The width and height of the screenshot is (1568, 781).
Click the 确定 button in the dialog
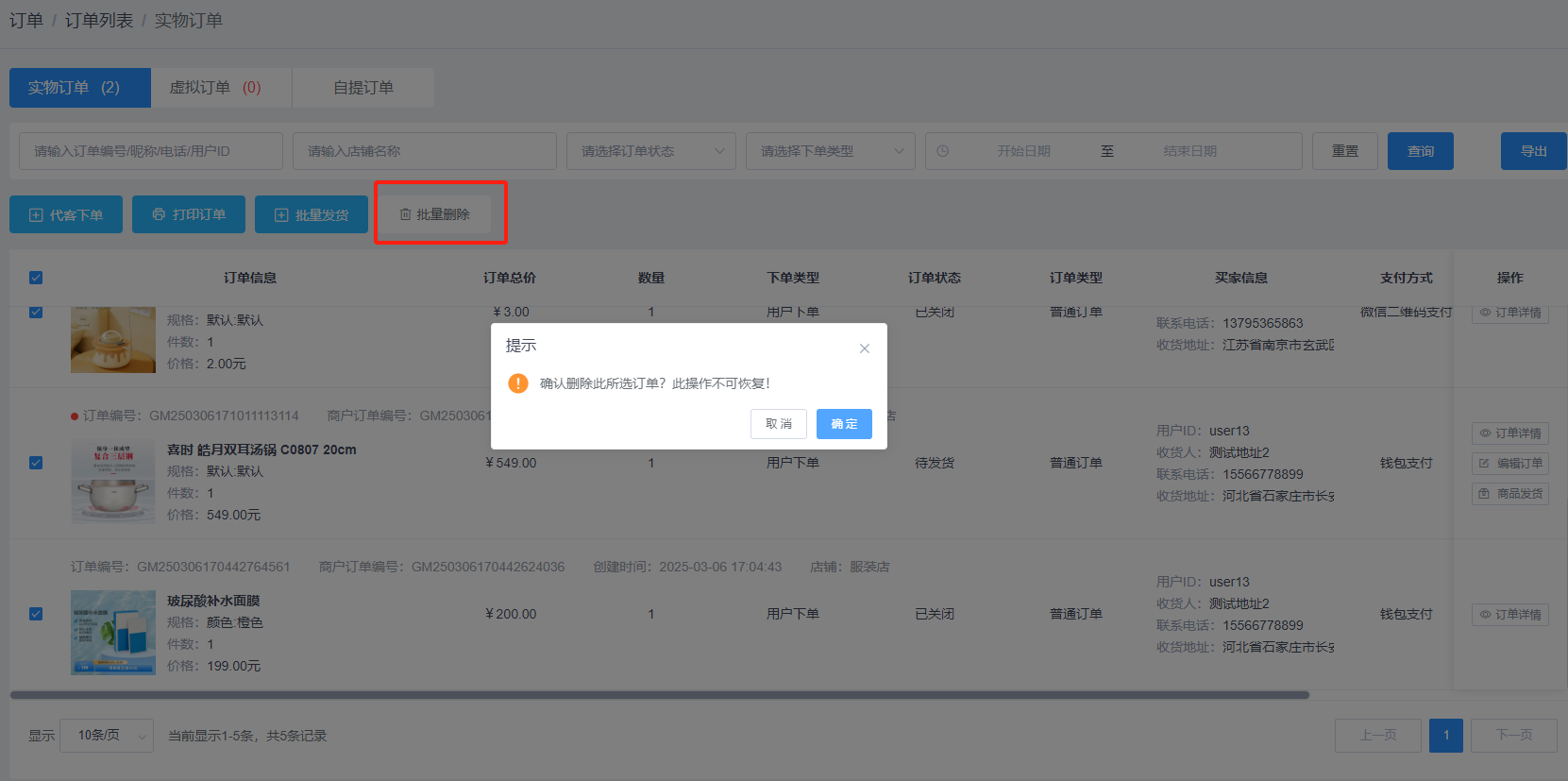tap(843, 424)
